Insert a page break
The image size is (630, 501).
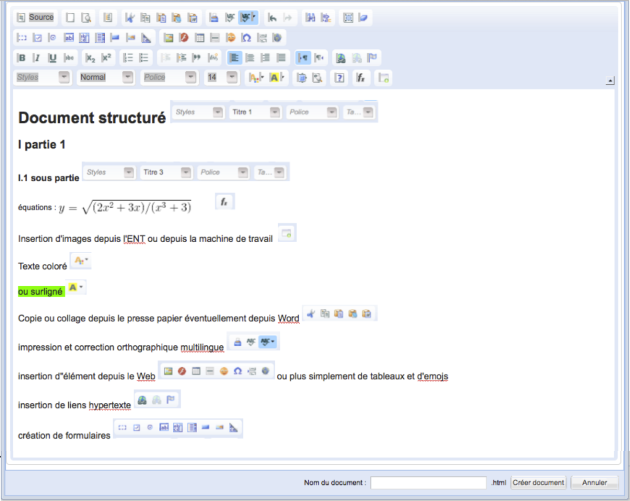point(262,38)
